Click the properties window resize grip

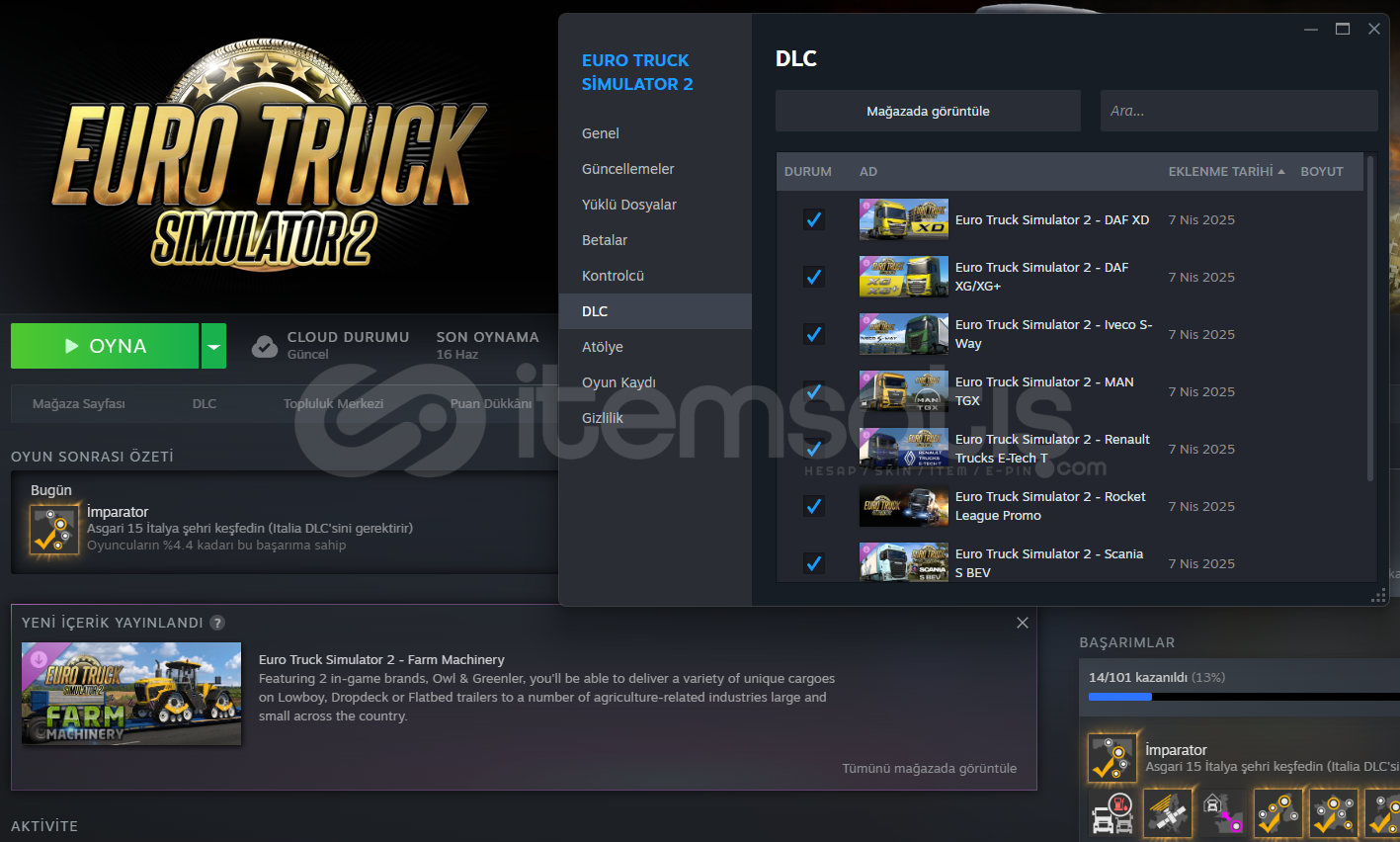tap(1378, 595)
